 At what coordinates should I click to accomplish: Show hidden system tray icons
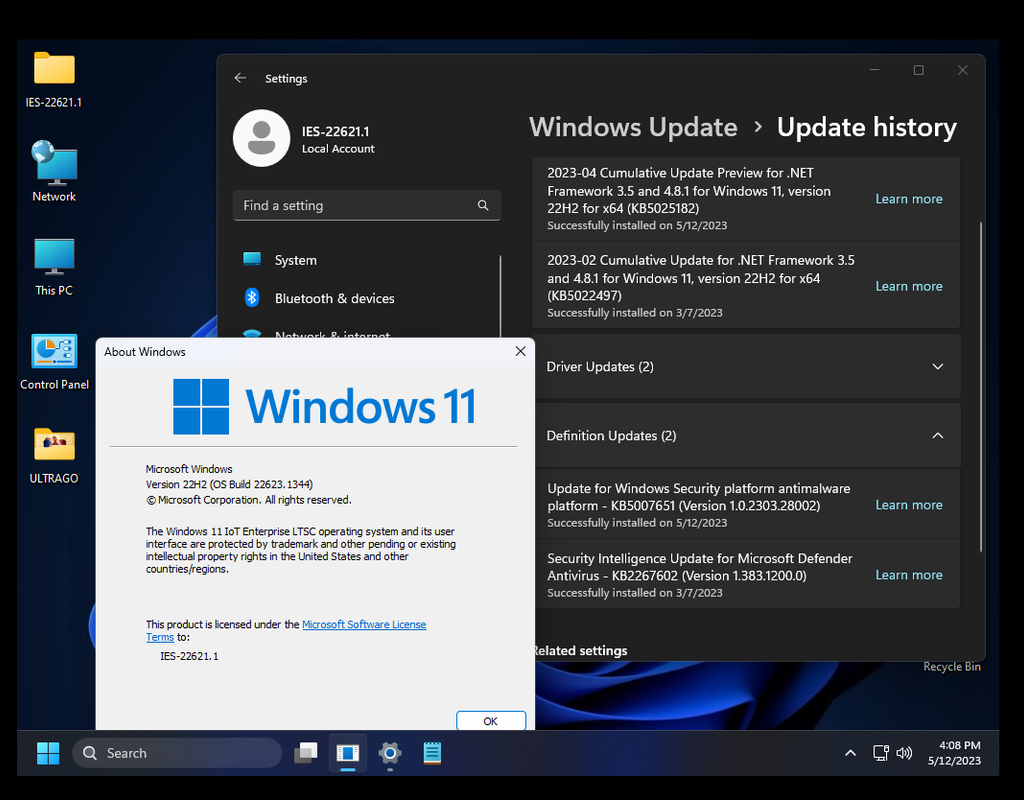[850, 753]
